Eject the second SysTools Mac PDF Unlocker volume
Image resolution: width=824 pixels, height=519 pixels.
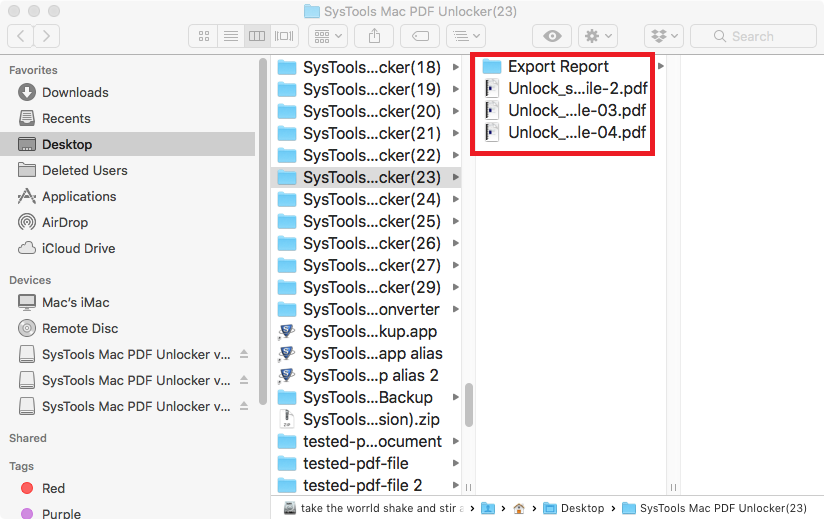[244, 380]
